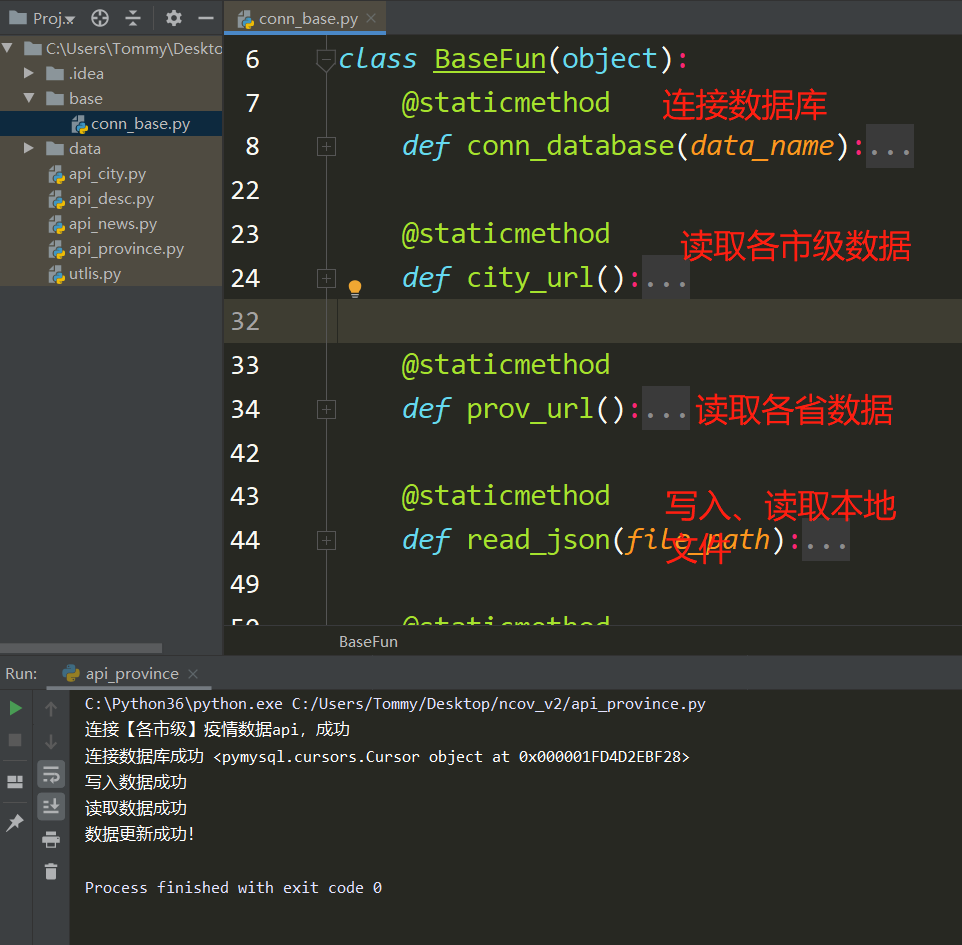Click 'Process finished with exit code 0' line
Image resolution: width=962 pixels, height=945 pixels.
(x=233, y=888)
